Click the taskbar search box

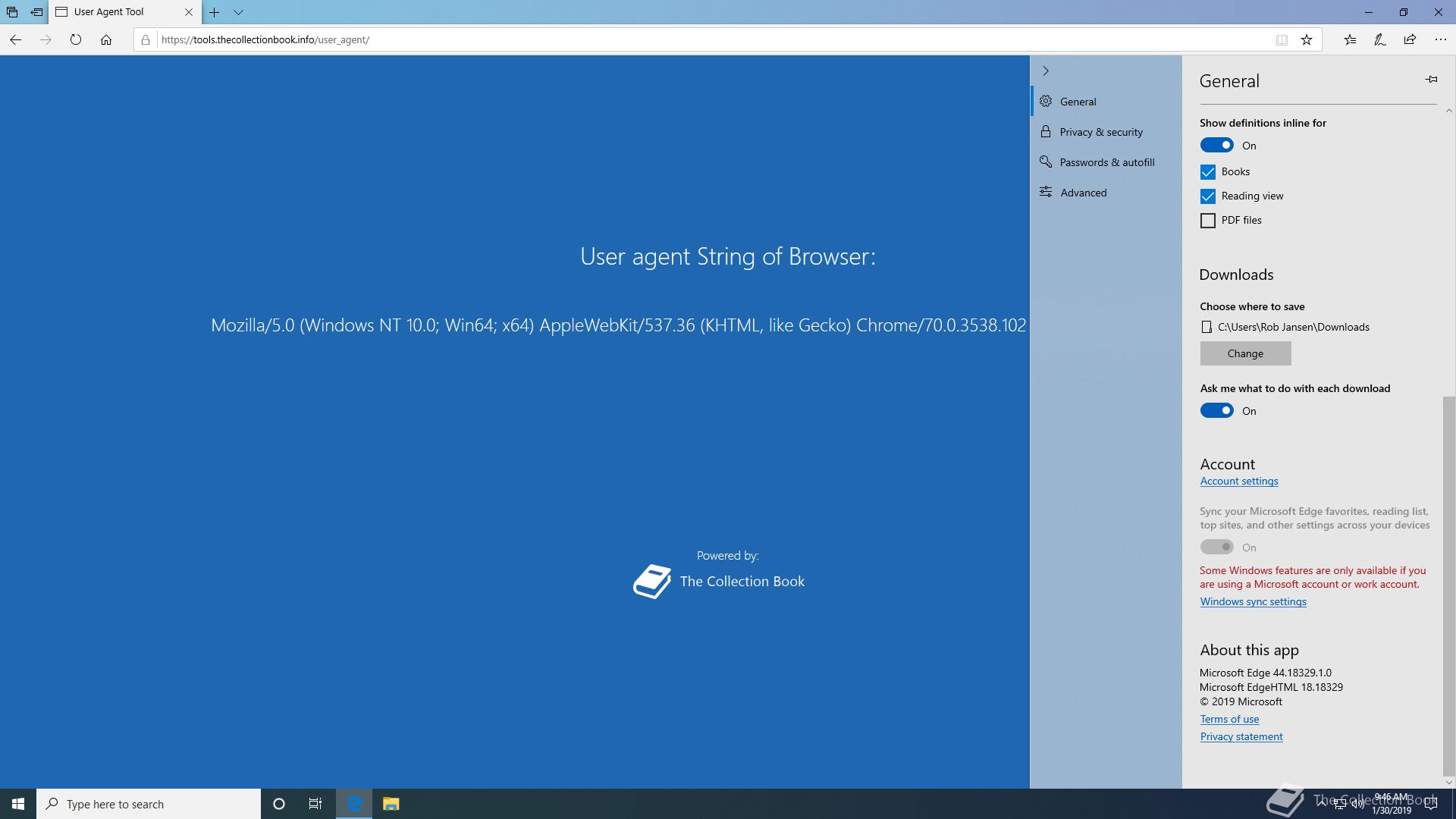[149, 804]
